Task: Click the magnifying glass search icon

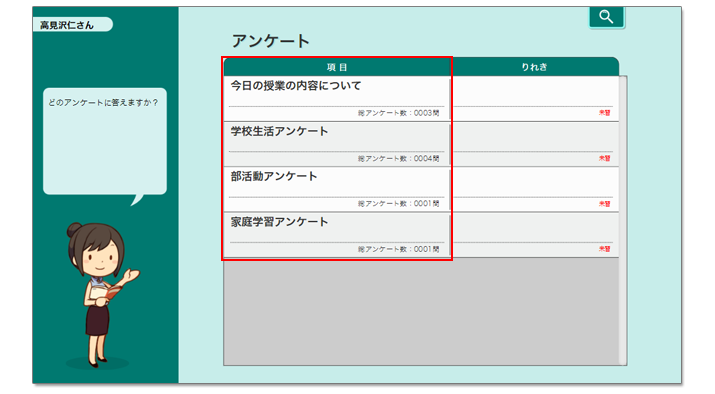Action: tap(606, 17)
